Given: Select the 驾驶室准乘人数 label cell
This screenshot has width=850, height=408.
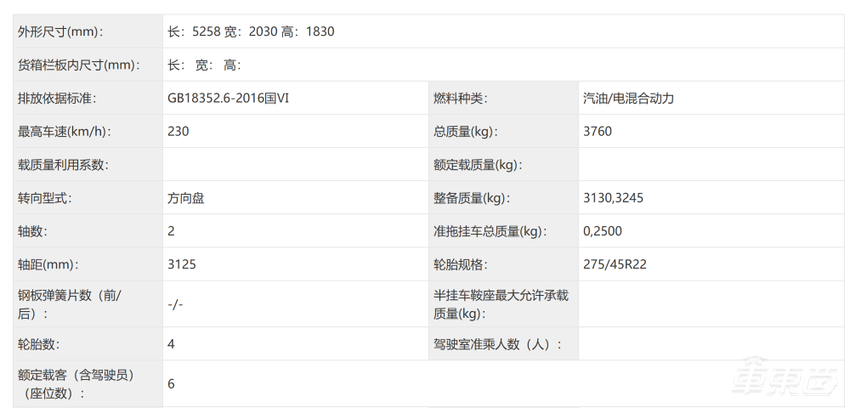Looking at the screenshot, I should (x=497, y=344).
